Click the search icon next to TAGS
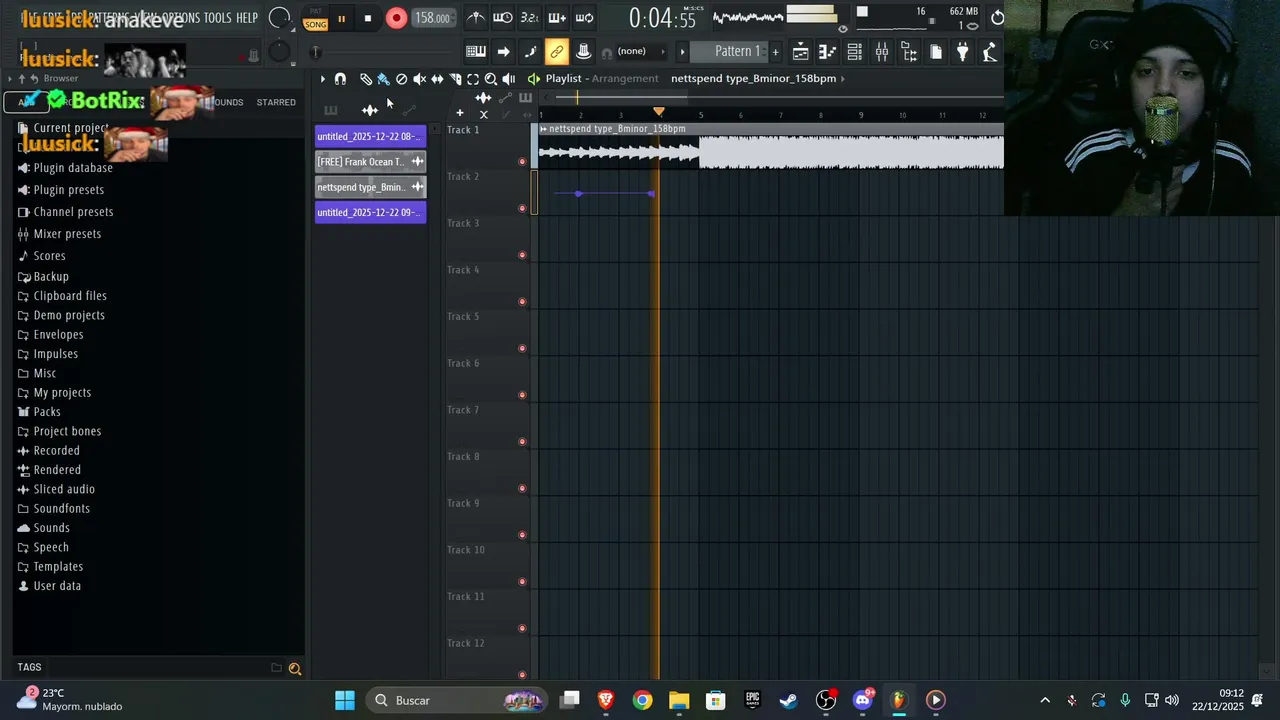Screen dimensions: 1280x720 pos(295,668)
